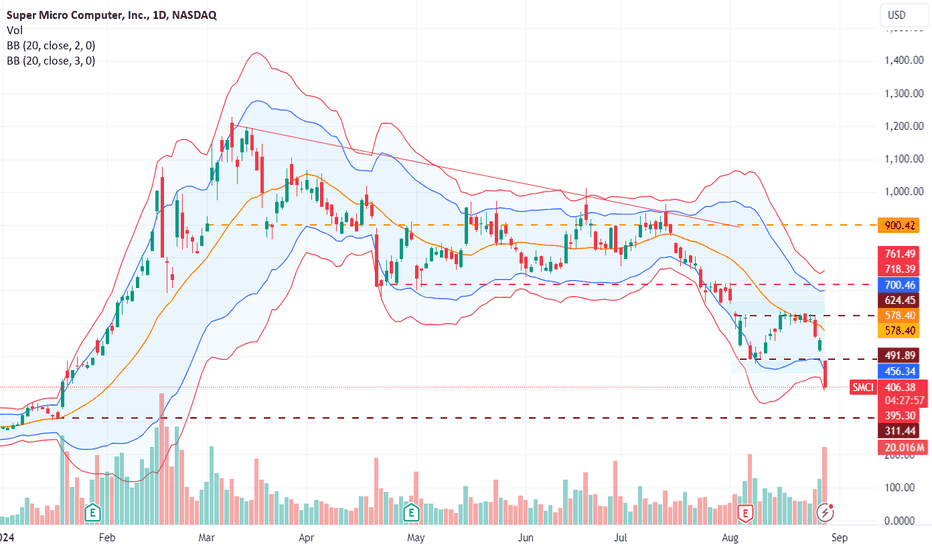Click the 100.00 volume axis value

click(900, 488)
